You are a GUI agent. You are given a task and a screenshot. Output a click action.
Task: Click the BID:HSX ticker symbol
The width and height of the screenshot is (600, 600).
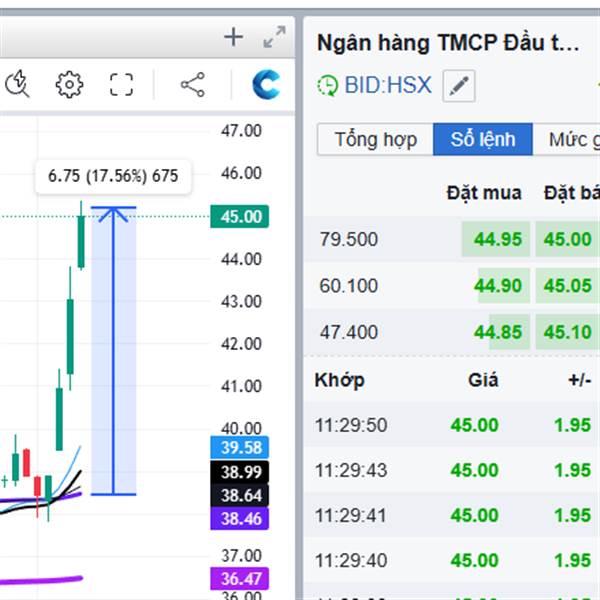pos(388,85)
